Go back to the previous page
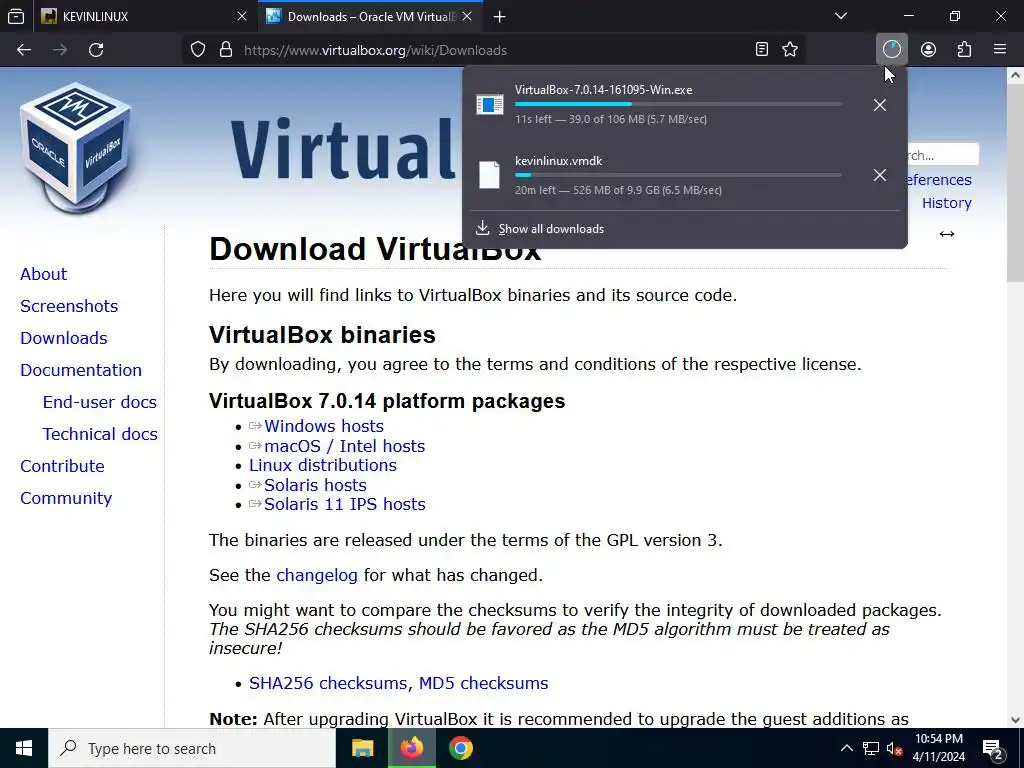The width and height of the screenshot is (1024, 768). [x=24, y=50]
